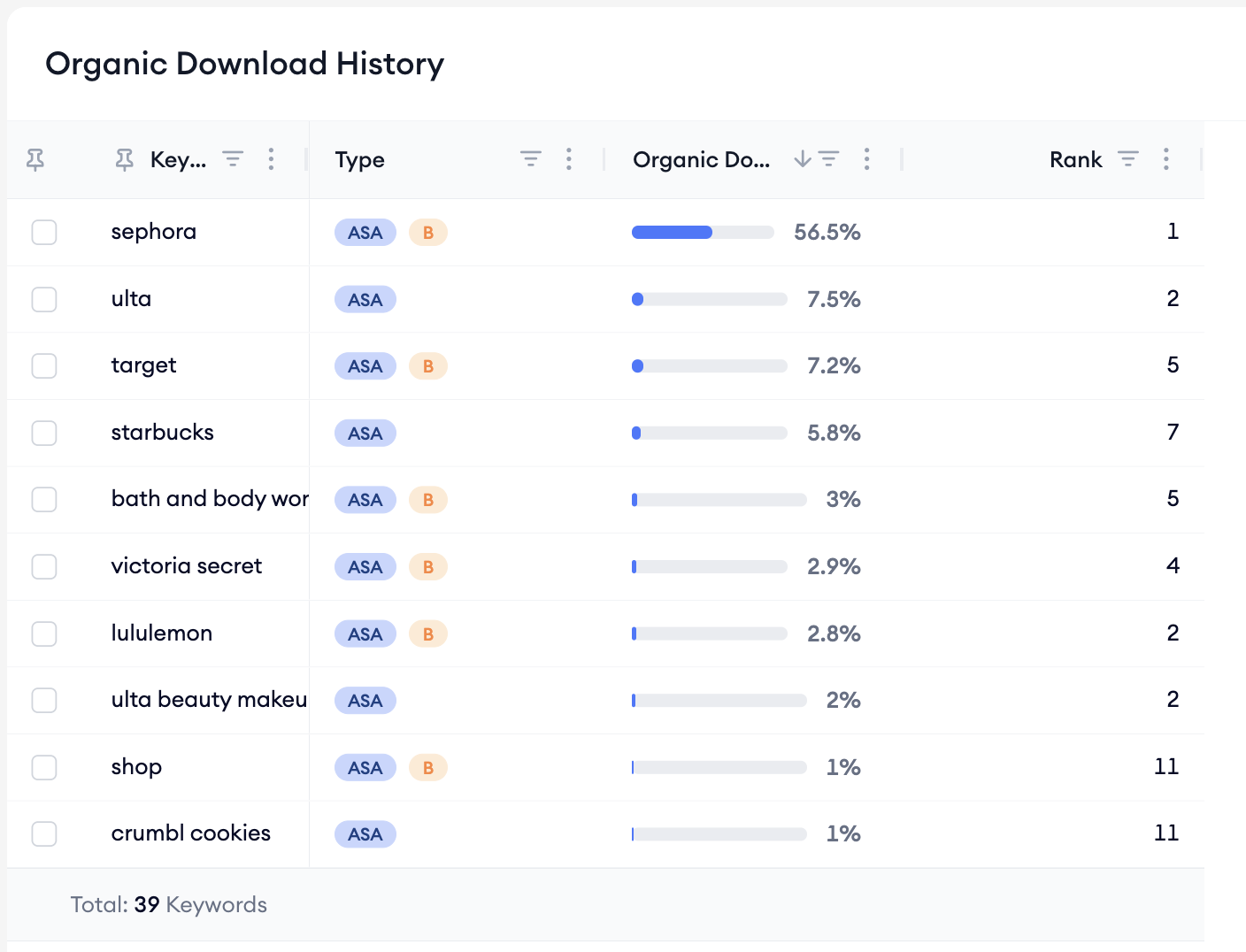Click the ASA badge in victoria secret row

point(365,567)
